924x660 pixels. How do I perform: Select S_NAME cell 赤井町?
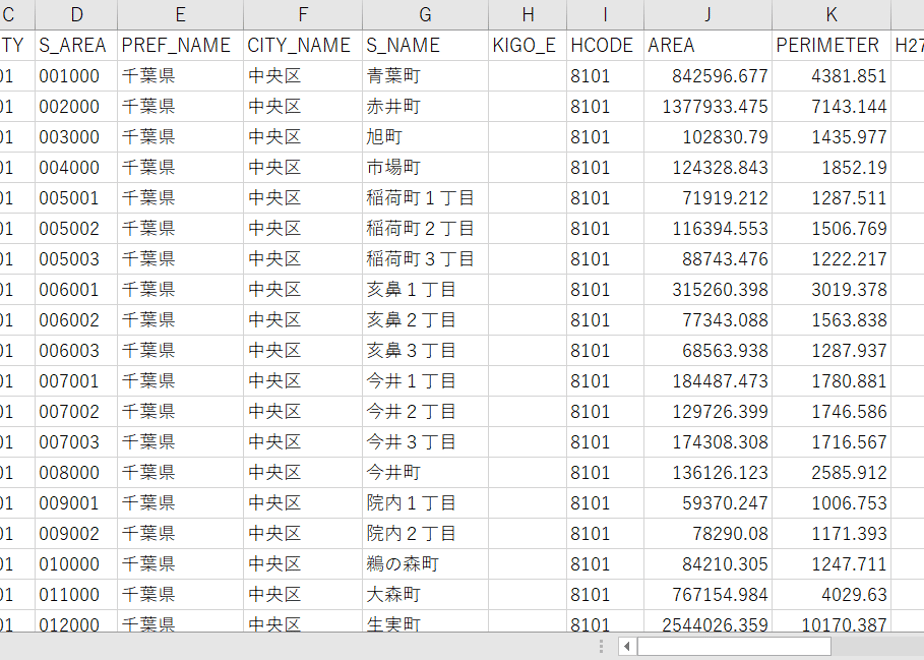coord(425,107)
